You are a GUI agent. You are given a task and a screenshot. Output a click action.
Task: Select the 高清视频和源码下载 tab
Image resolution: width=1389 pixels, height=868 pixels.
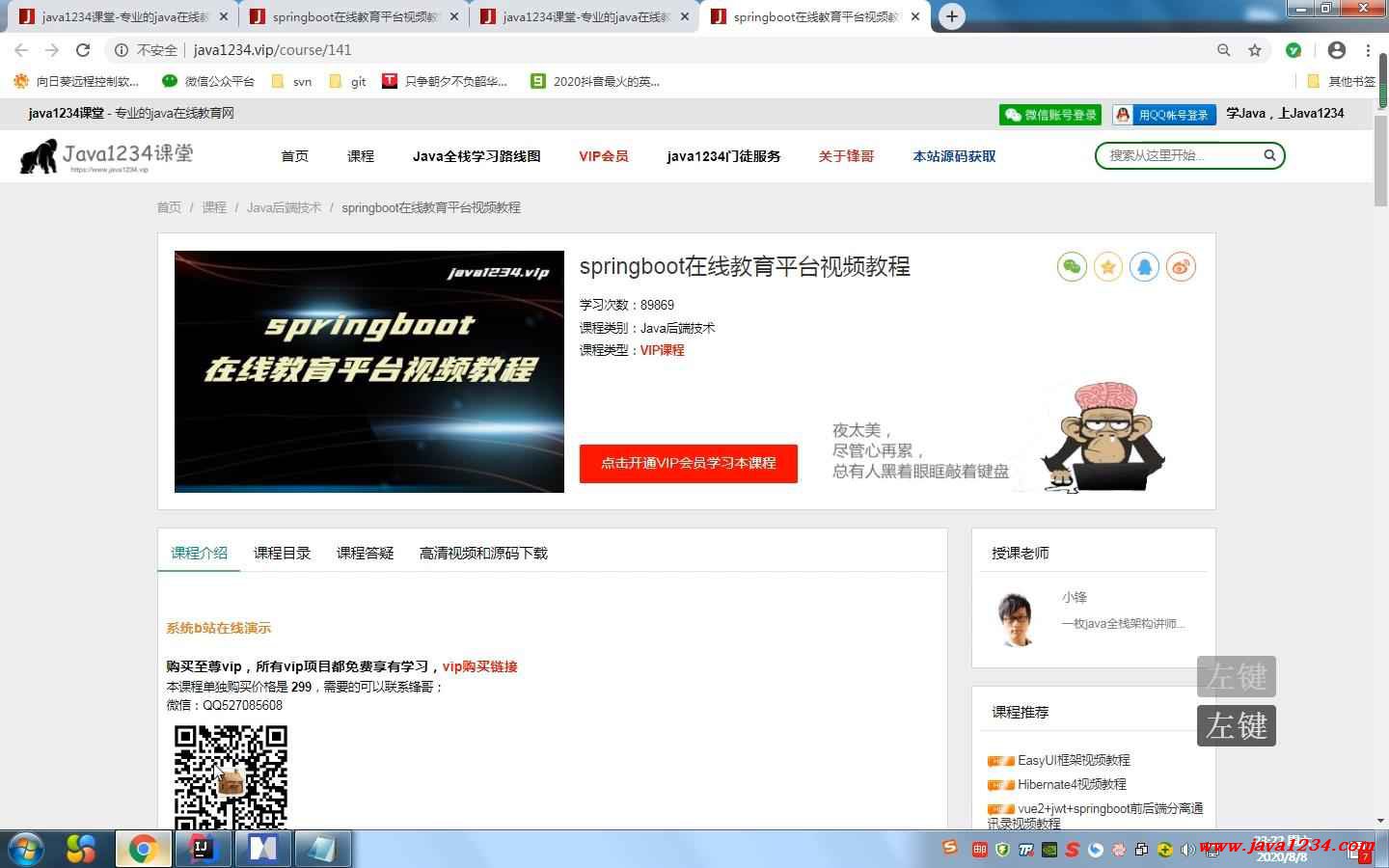pyautogui.click(x=483, y=553)
